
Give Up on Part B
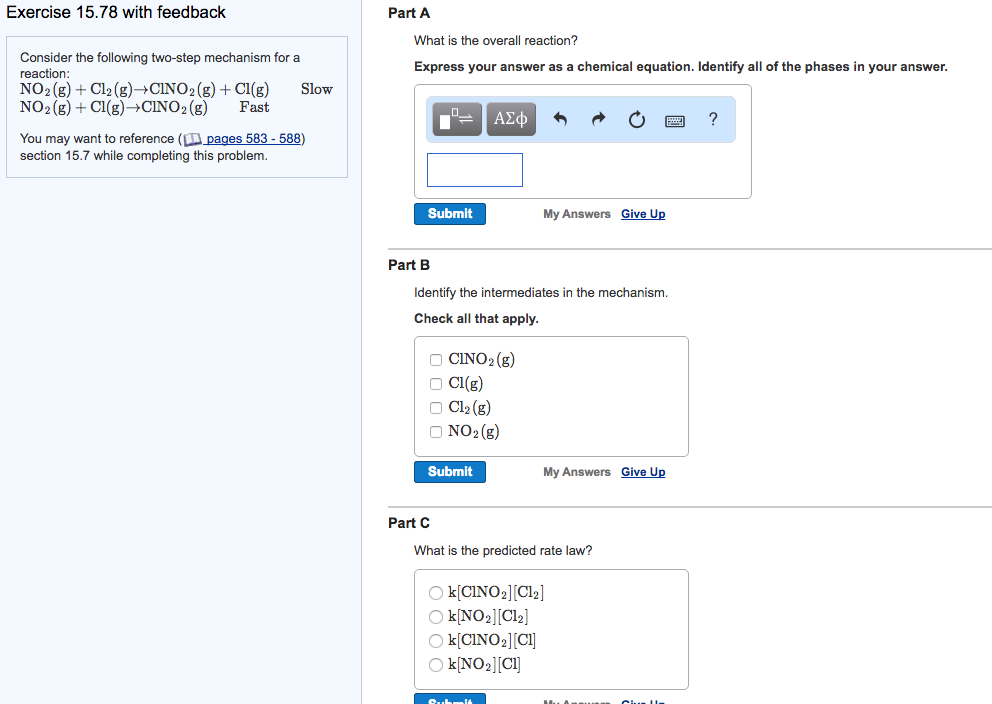[x=643, y=471]
